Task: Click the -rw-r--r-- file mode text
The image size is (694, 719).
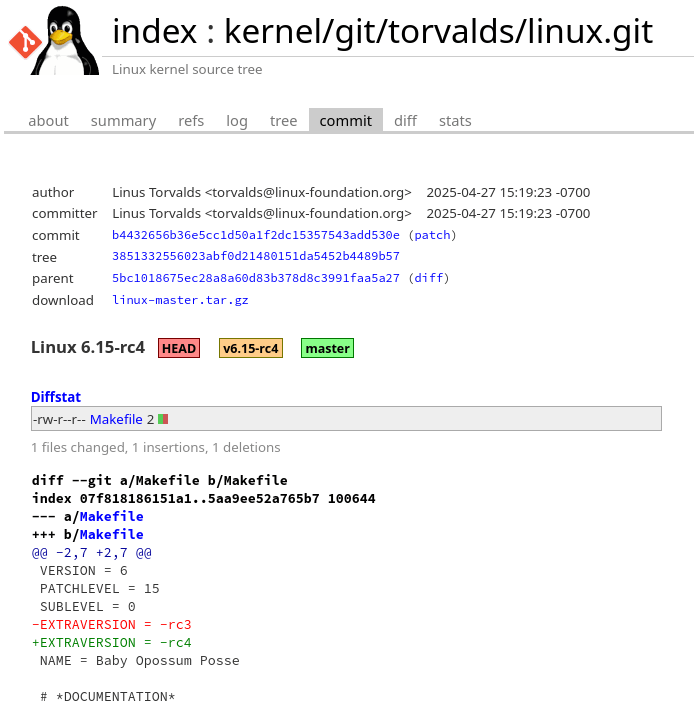Action: (59, 419)
